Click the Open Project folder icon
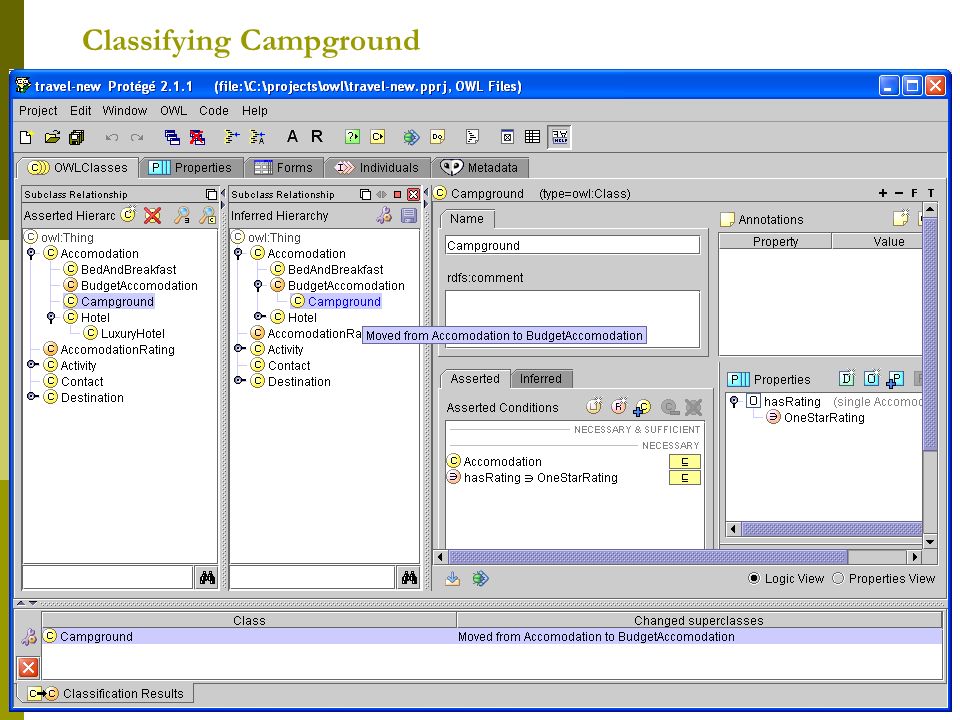 pos(52,137)
